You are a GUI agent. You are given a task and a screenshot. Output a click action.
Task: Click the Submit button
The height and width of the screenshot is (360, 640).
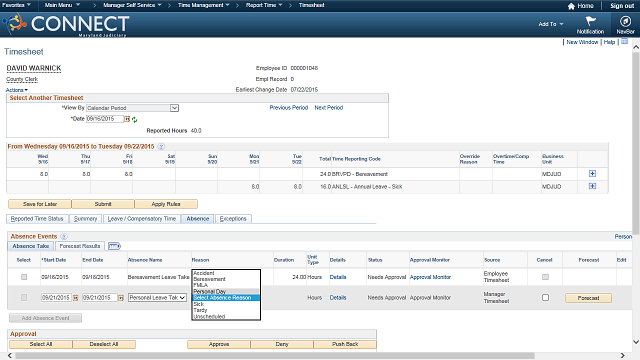[x=103, y=204]
